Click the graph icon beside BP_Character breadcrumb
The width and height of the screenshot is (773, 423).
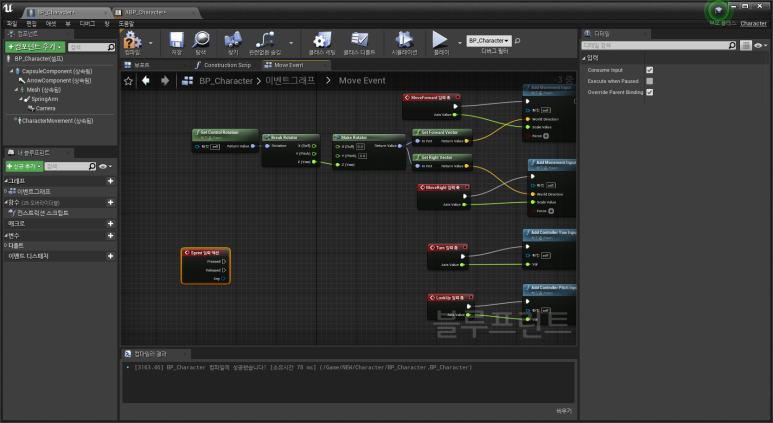pyautogui.click(x=187, y=81)
